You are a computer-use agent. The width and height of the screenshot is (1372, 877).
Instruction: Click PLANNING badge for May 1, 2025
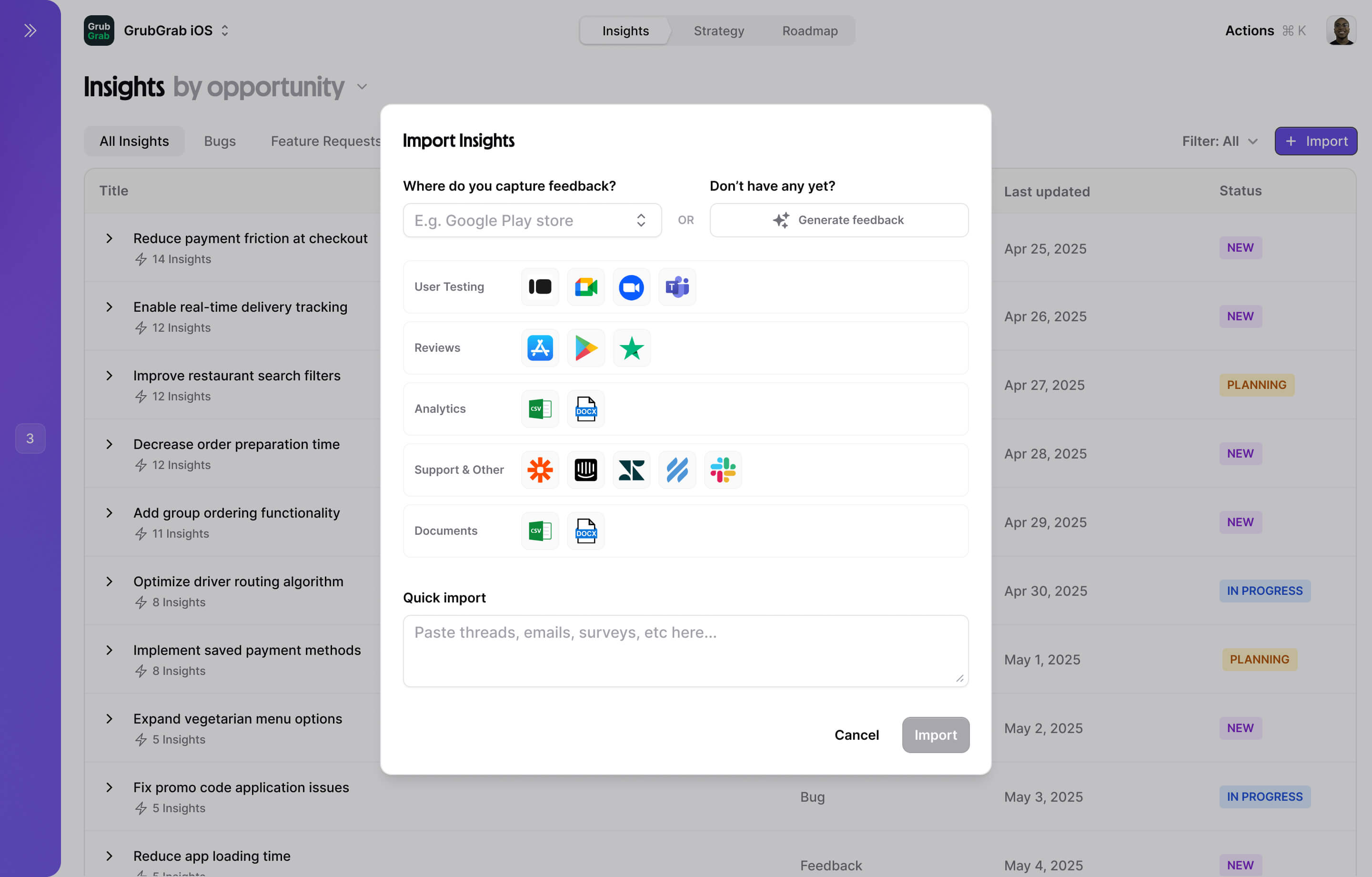pos(1259,660)
